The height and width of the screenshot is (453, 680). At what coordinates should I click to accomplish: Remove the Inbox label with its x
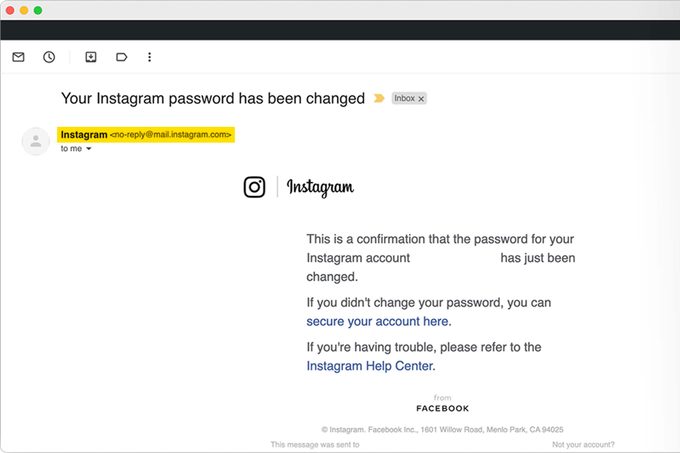pyautogui.click(x=421, y=99)
